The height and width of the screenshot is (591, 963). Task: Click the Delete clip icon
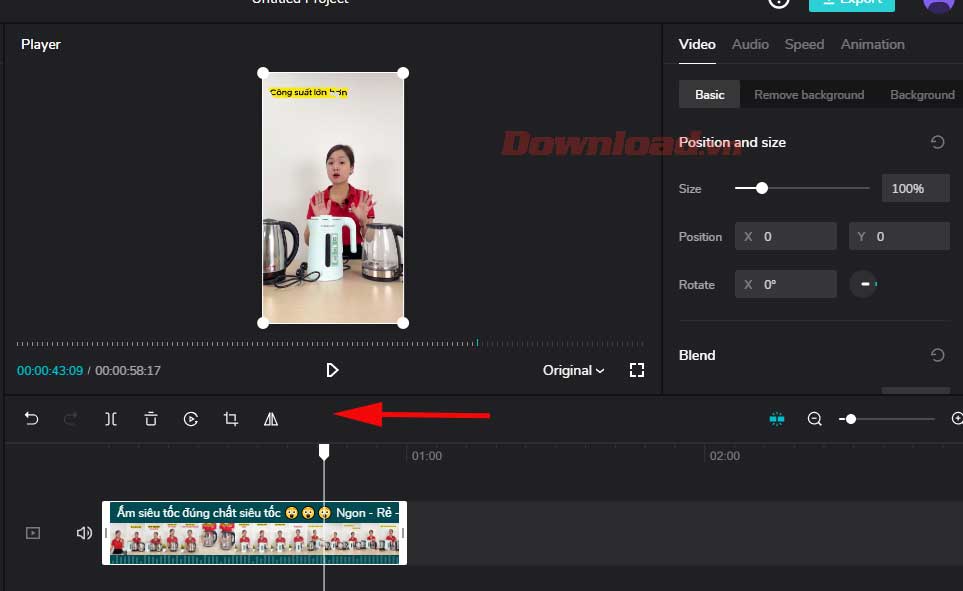(x=150, y=418)
